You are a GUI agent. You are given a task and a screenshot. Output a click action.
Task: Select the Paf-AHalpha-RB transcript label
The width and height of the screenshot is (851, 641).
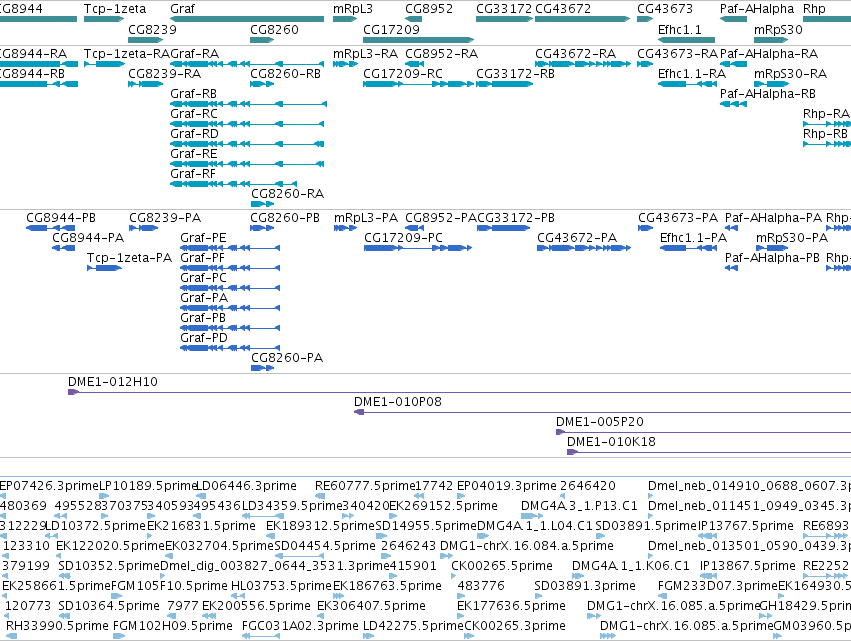click(x=767, y=93)
